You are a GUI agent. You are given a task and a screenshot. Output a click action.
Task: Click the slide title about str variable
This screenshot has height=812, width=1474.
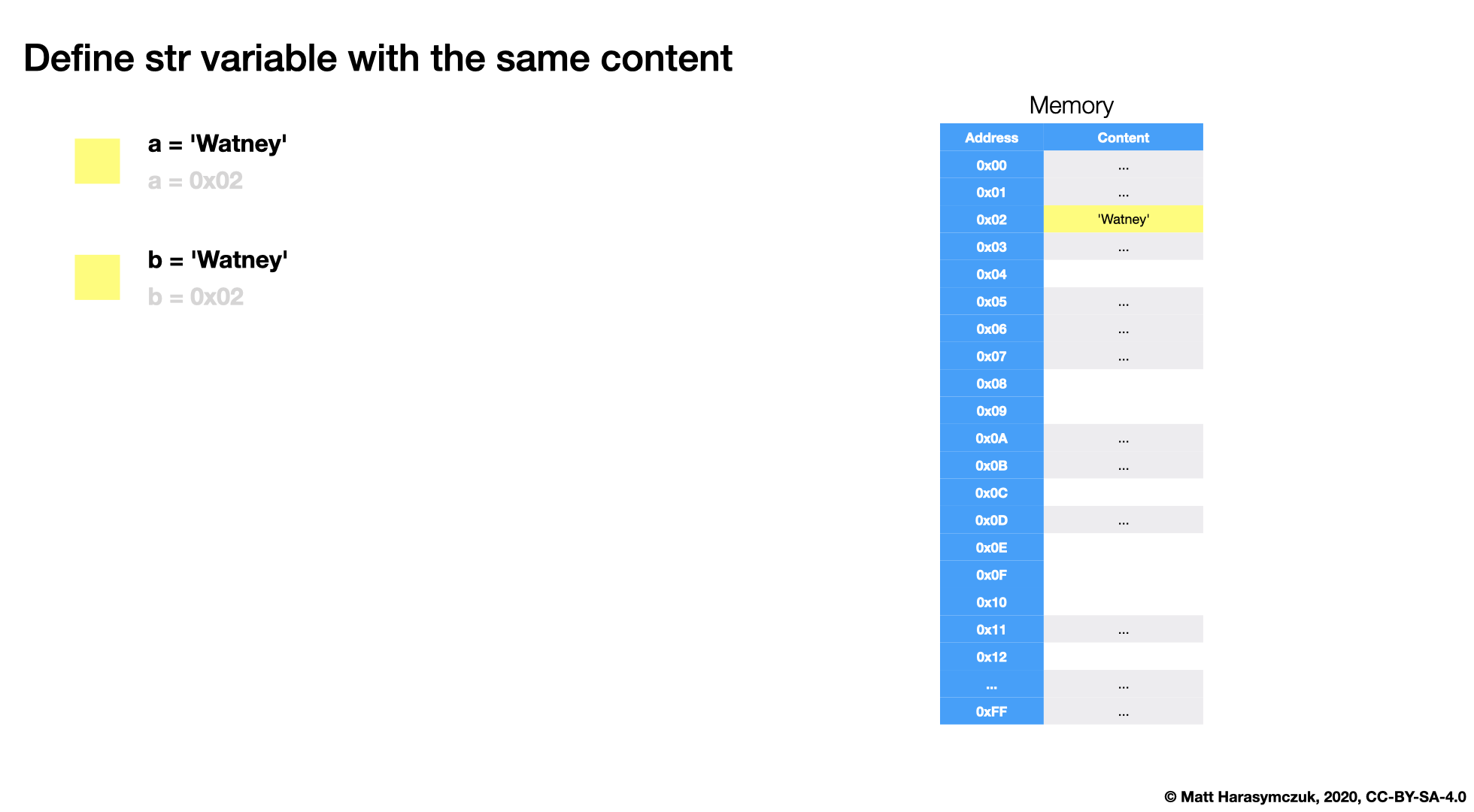click(x=378, y=59)
